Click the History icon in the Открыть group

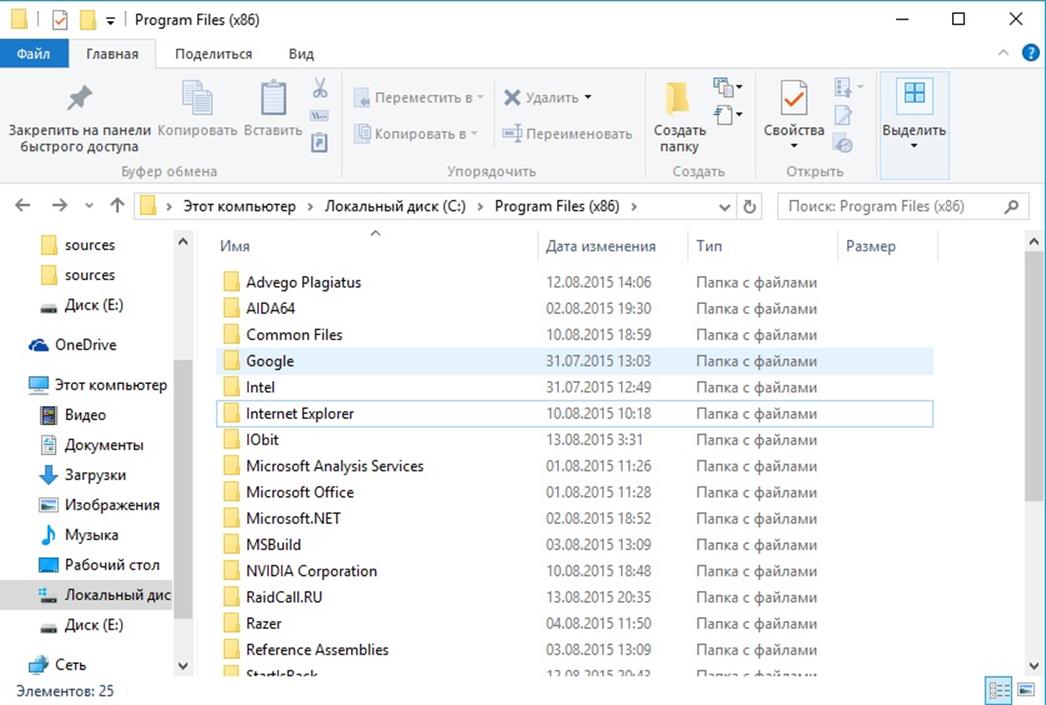pos(843,143)
